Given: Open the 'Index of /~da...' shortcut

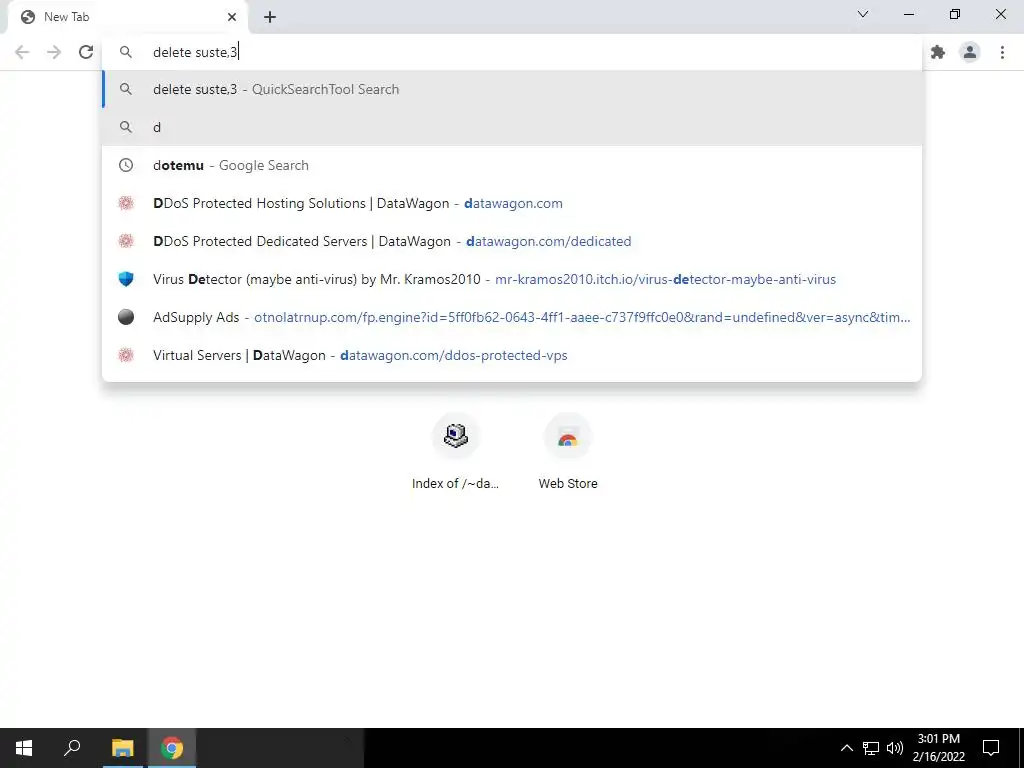Looking at the screenshot, I should tap(455, 451).
